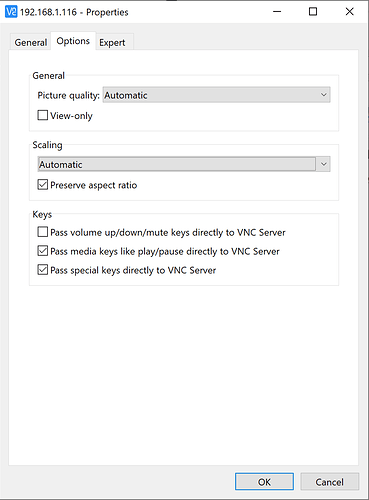The image size is (369, 500).
Task: Minimize the Properties window
Action: pyautogui.click(x=277, y=12)
